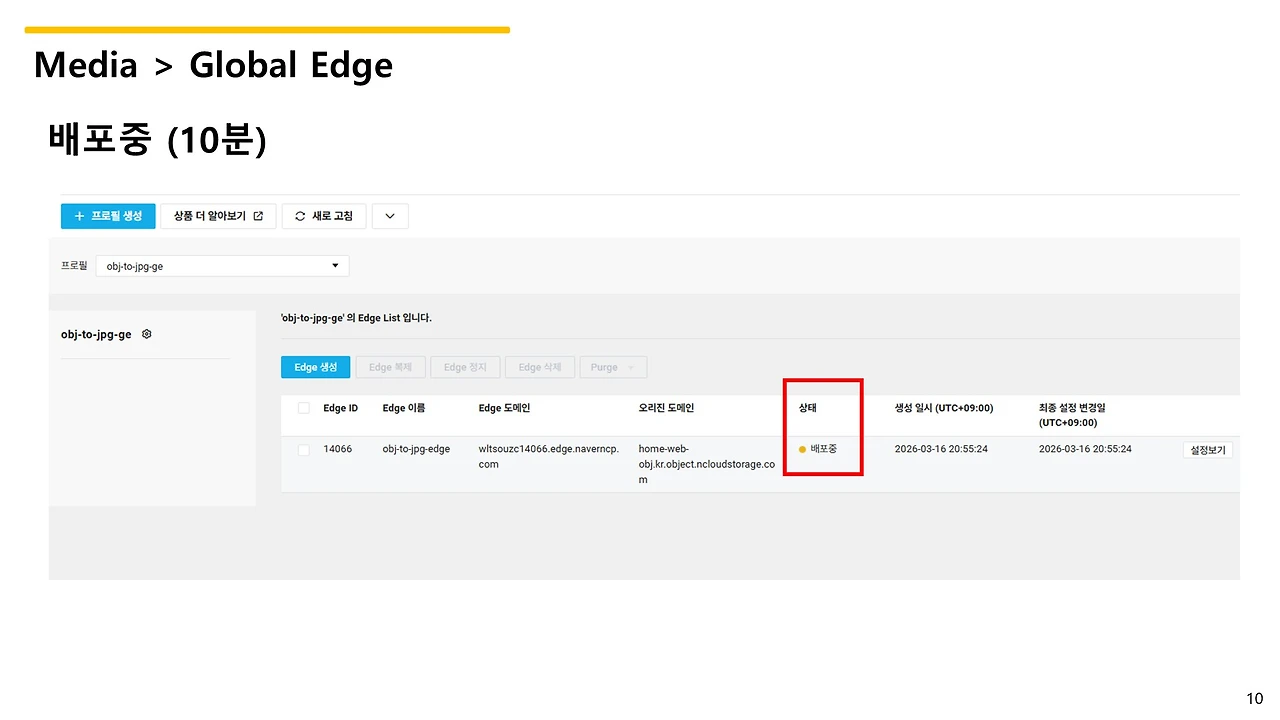
Task: Click the Edge 도메인 column header
Action: [x=504, y=408]
